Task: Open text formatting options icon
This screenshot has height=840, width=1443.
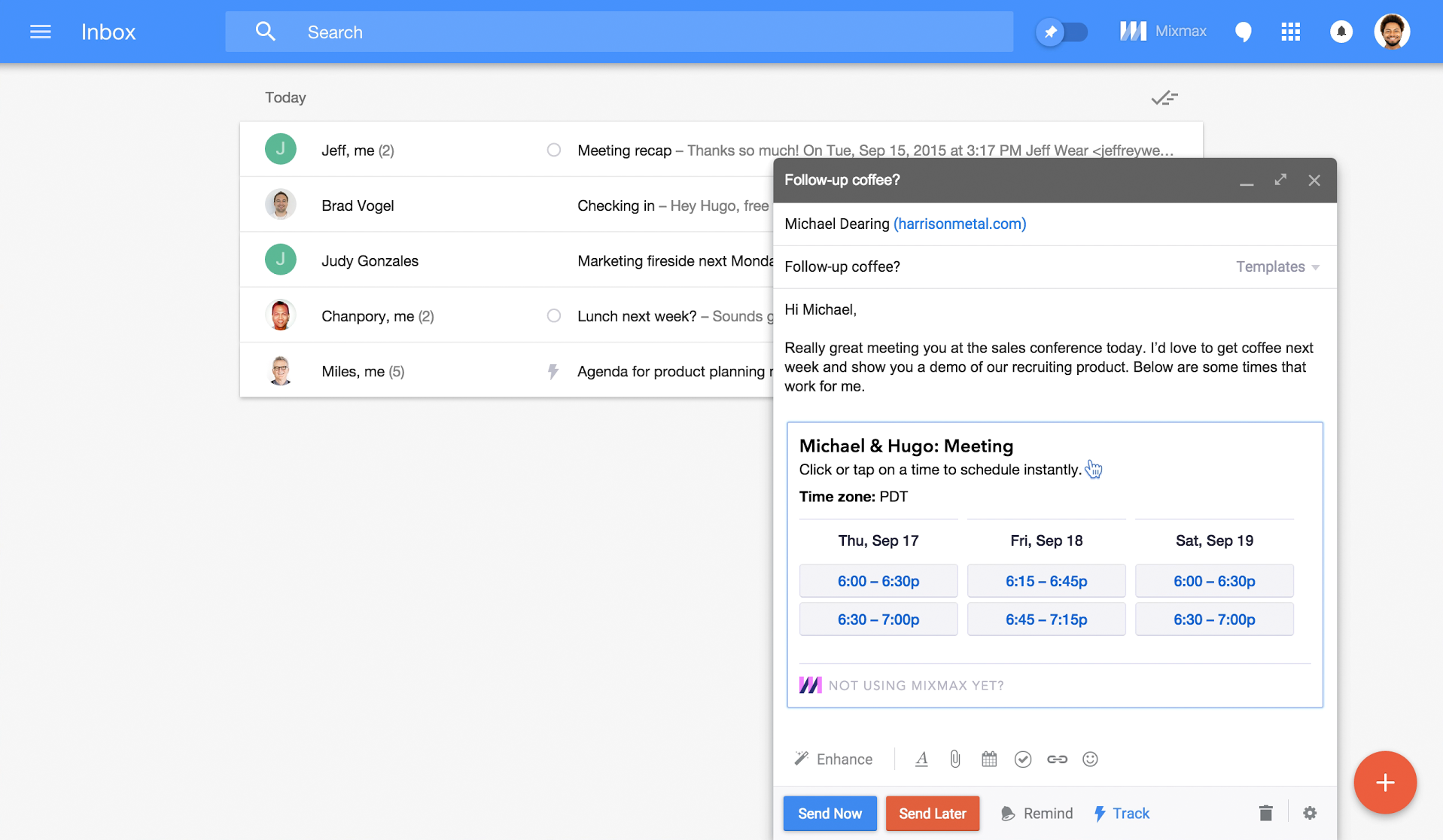Action: (x=921, y=759)
